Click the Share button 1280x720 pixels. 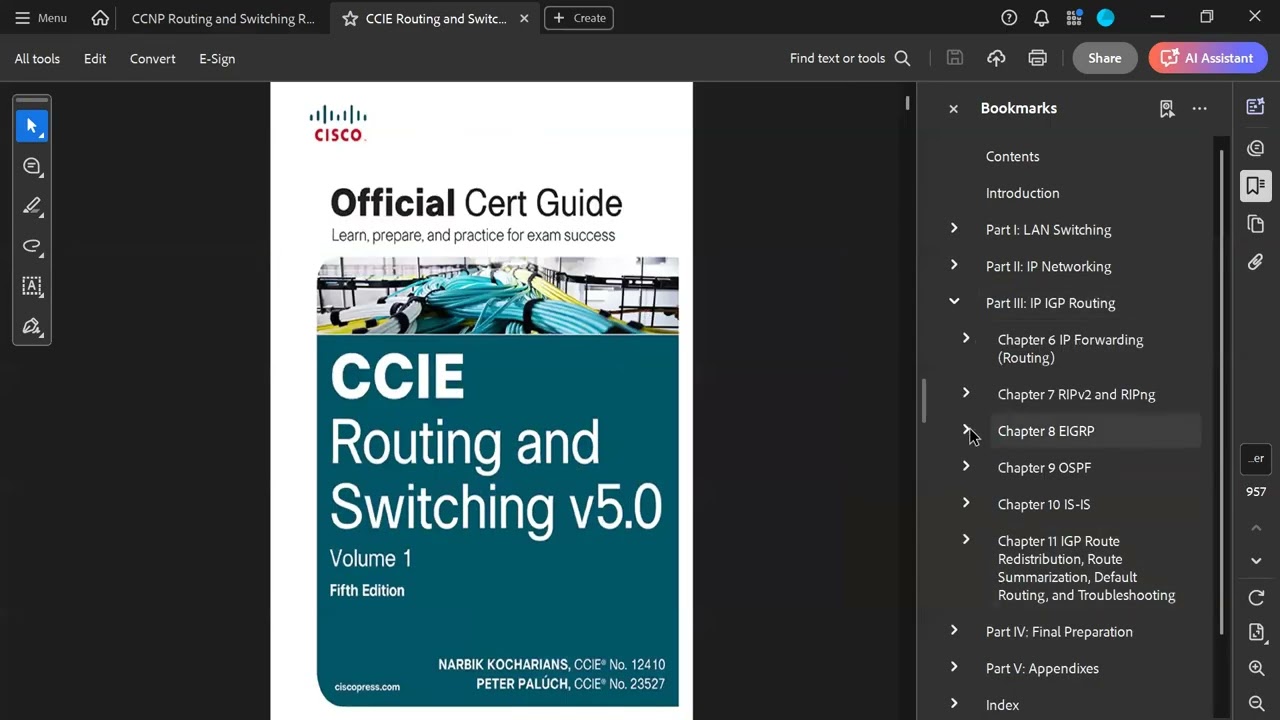pyautogui.click(x=1104, y=58)
